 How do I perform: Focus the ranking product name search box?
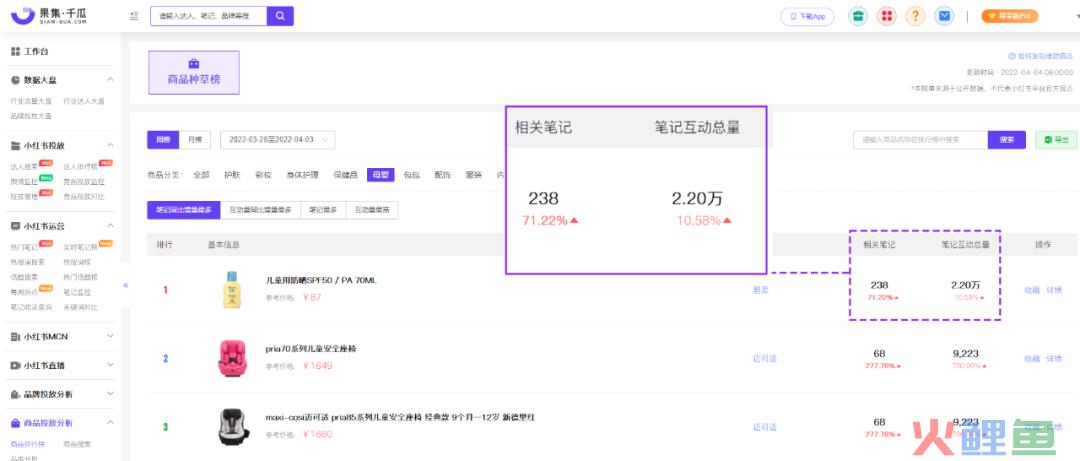tap(920, 140)
